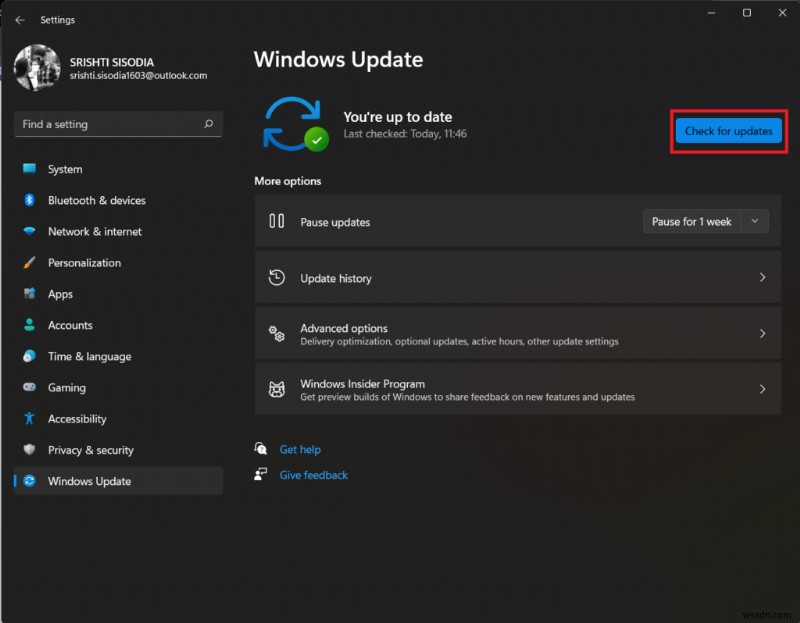800x623 pixels.
Task: Click the Check for updates button
Action: coord(728,131)
